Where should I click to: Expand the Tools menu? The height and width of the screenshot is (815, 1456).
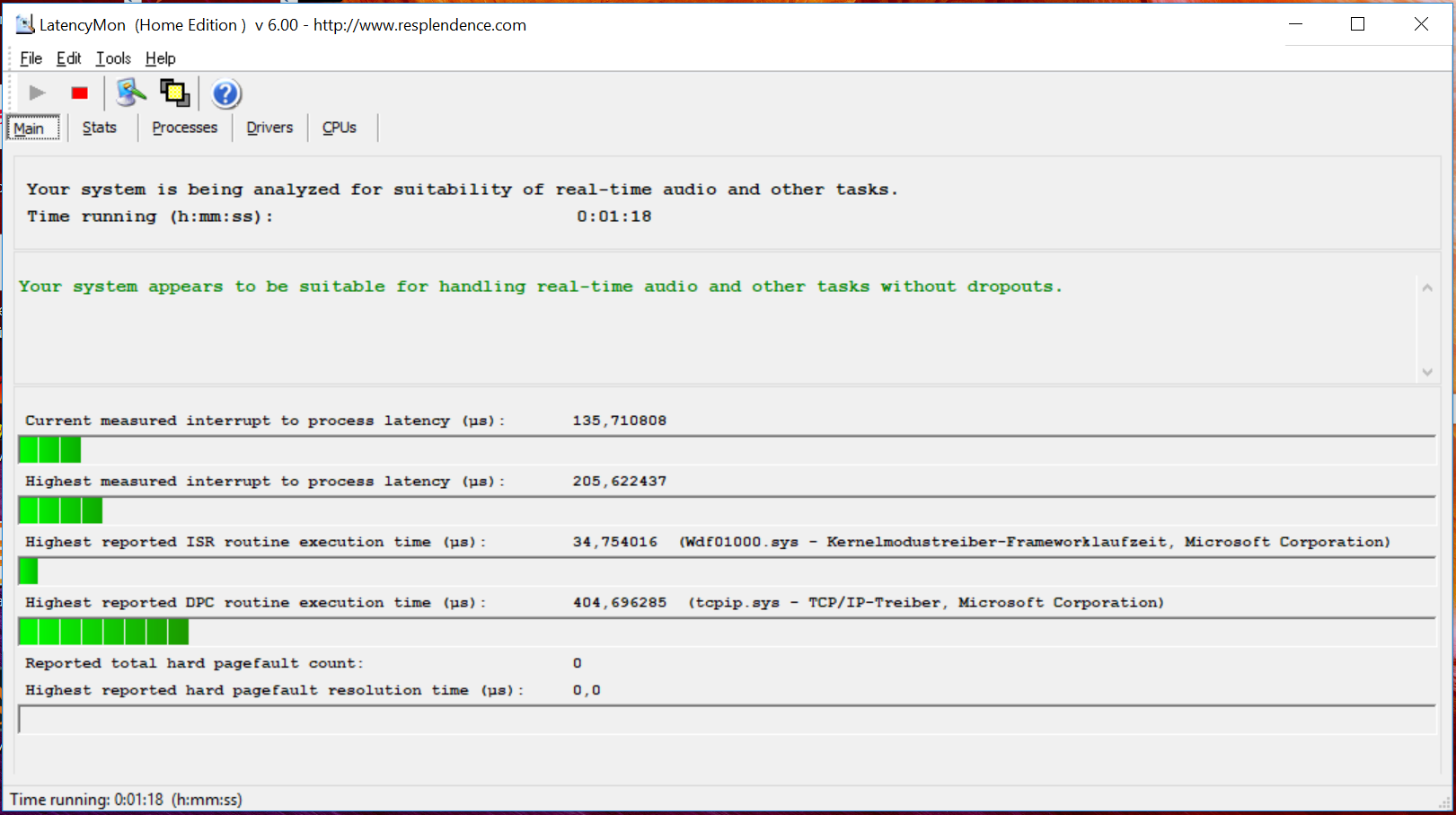click(113, 58)
